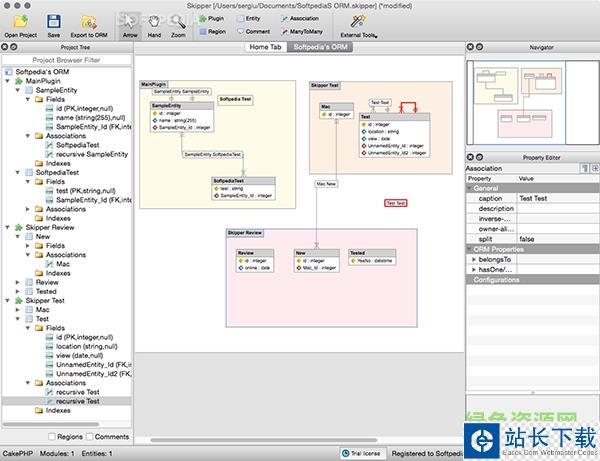Switch to Softpedia's ORM tab

point(318,47)
